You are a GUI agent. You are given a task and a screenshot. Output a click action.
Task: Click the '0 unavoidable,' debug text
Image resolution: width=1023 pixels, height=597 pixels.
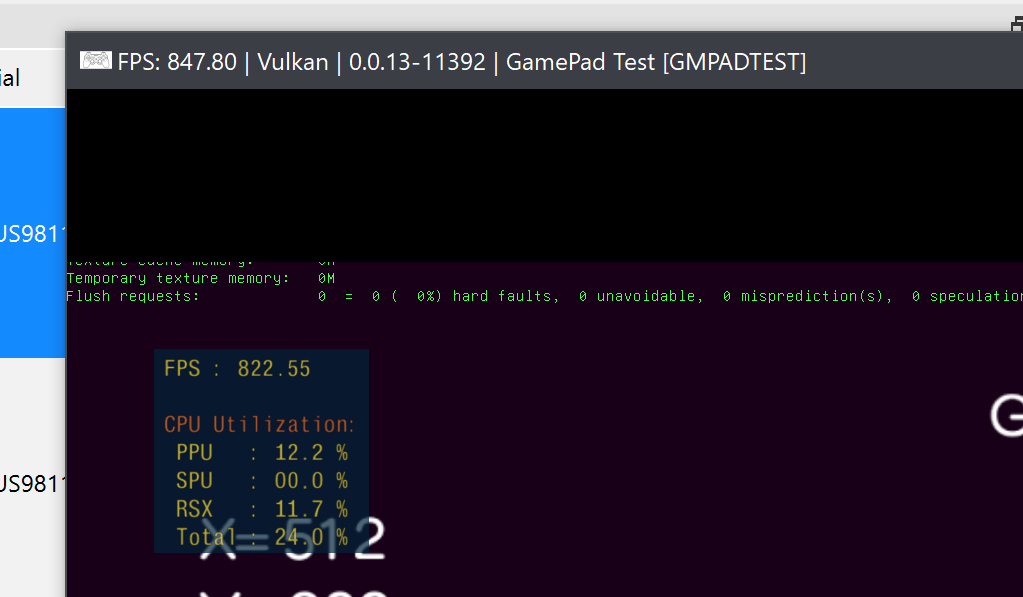641,296
